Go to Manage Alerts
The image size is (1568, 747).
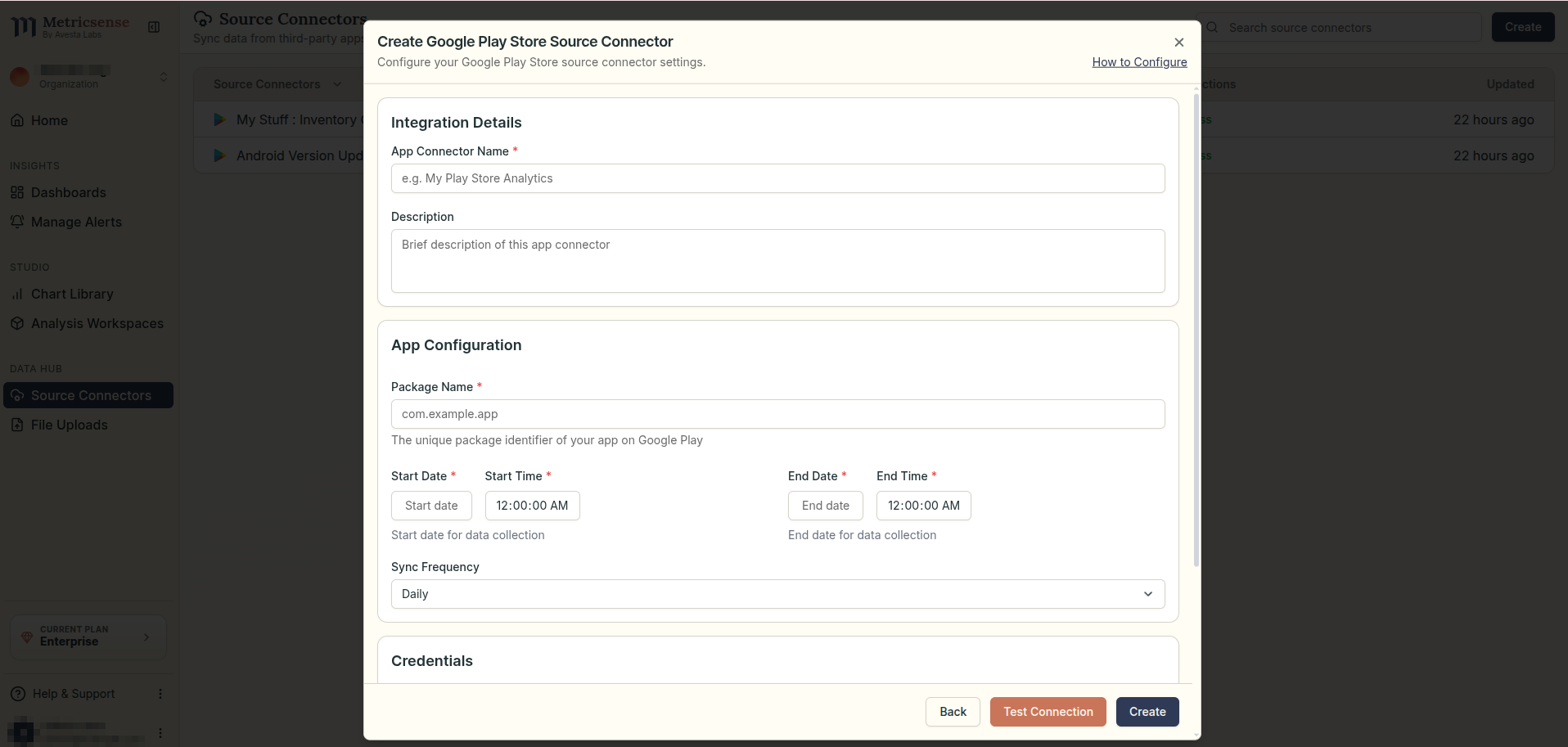[x=88, y=222]
